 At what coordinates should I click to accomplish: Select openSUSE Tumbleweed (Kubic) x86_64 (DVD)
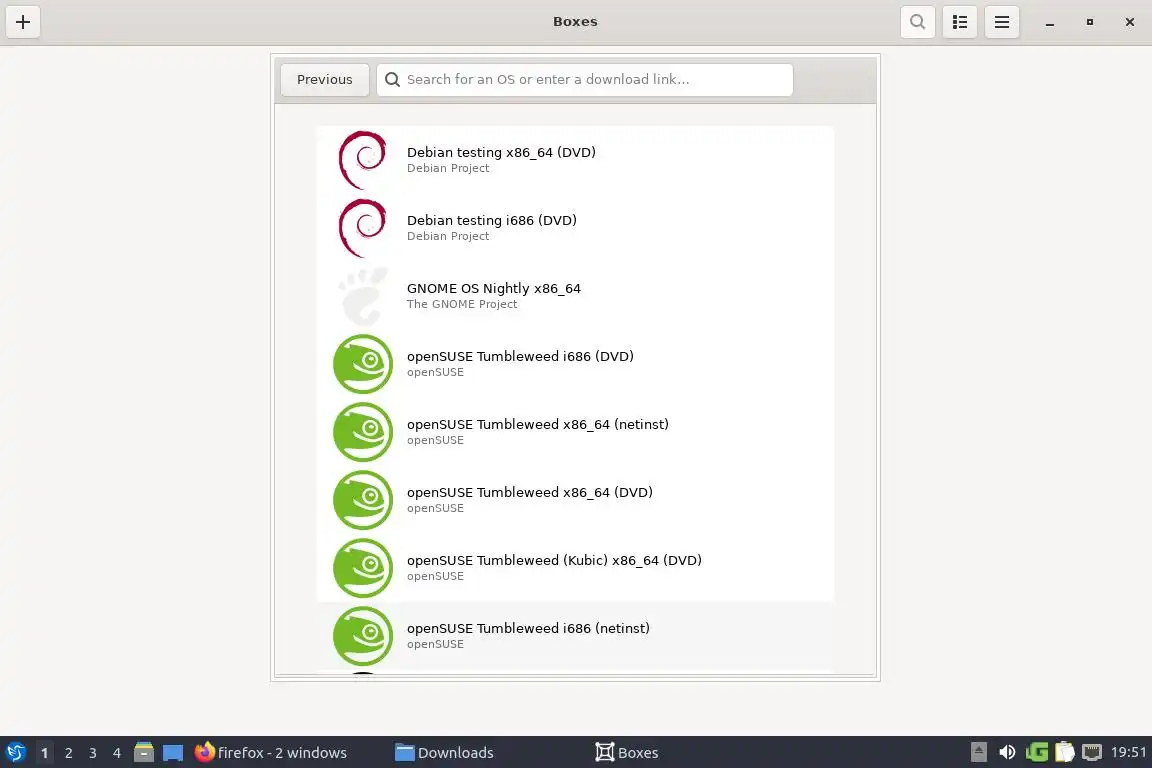575,567
